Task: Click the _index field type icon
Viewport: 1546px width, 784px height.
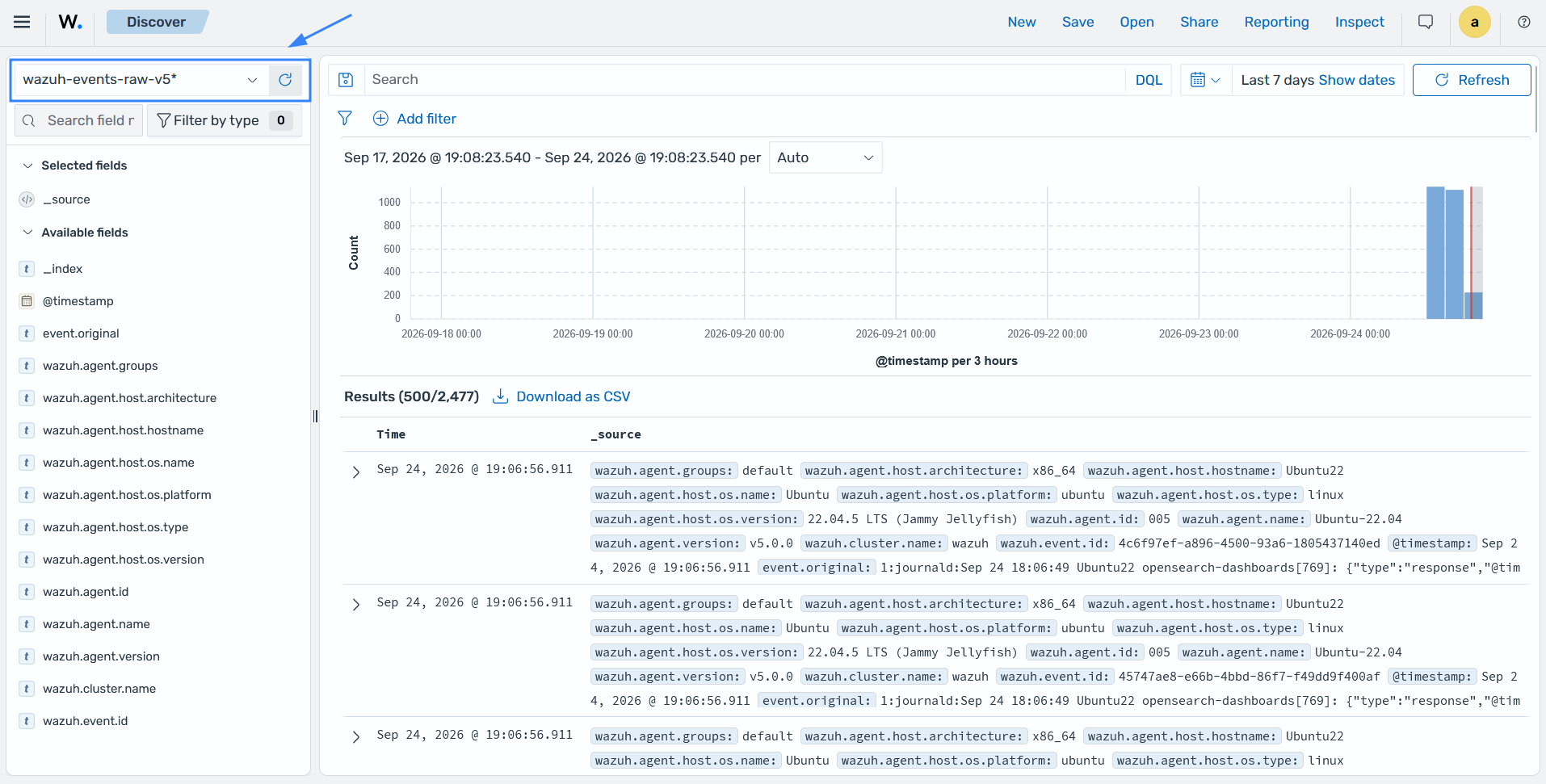Action: click(x=27, y=269)
